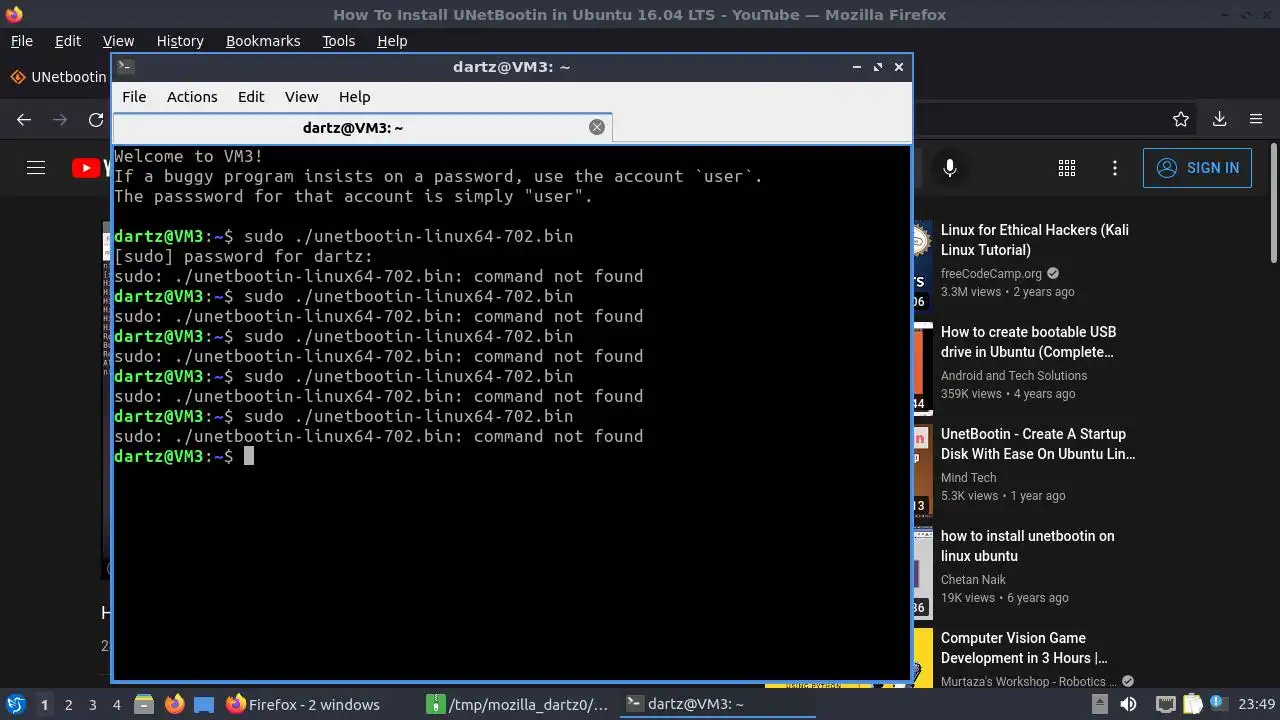
Task: Open YouTube apps grid
Action: coord(1067,168)
